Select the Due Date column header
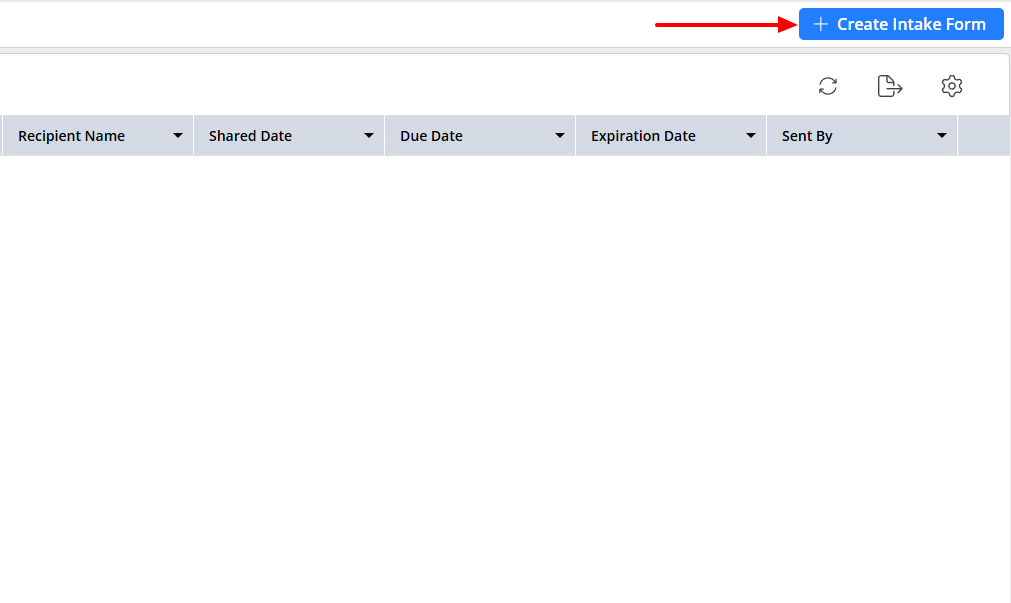 tap(430, 135)
